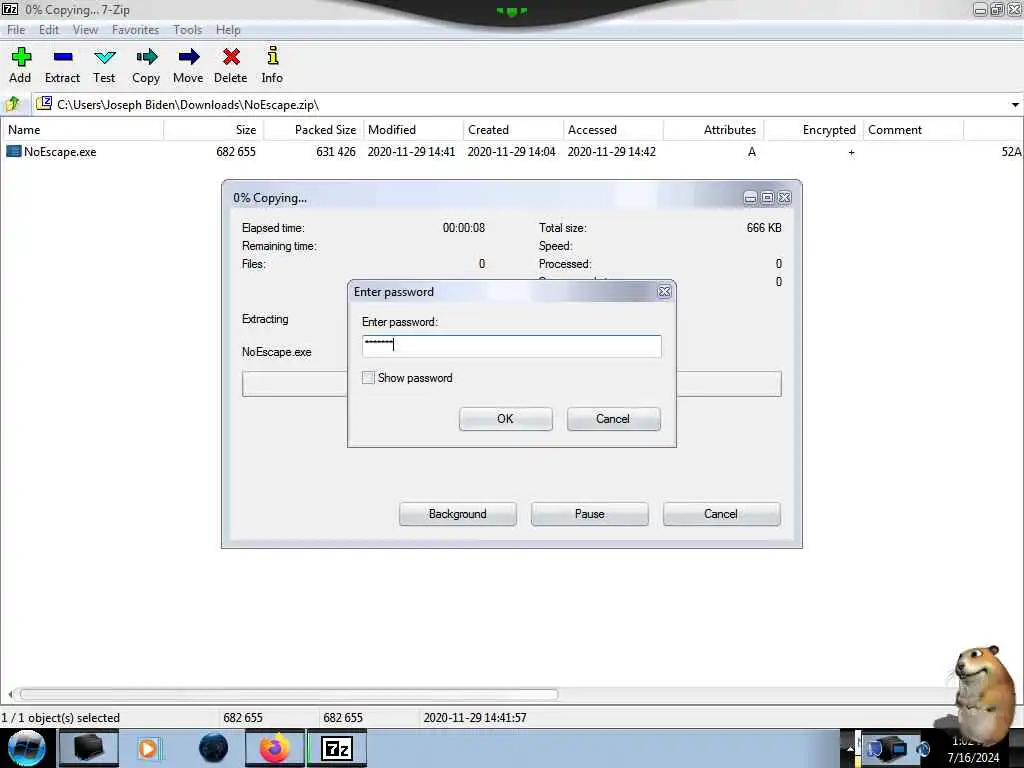This screenshot has height=768, width=1024.
Task: Open the black folder taskbar icon
Action: (x=89, y=748)
